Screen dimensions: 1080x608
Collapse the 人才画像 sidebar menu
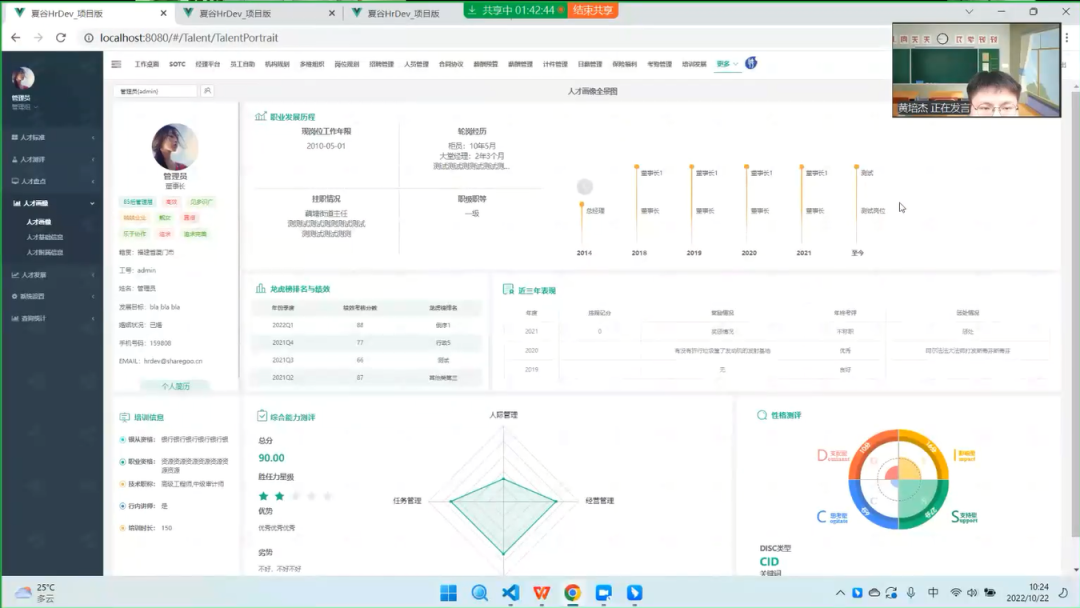(52, 204)
